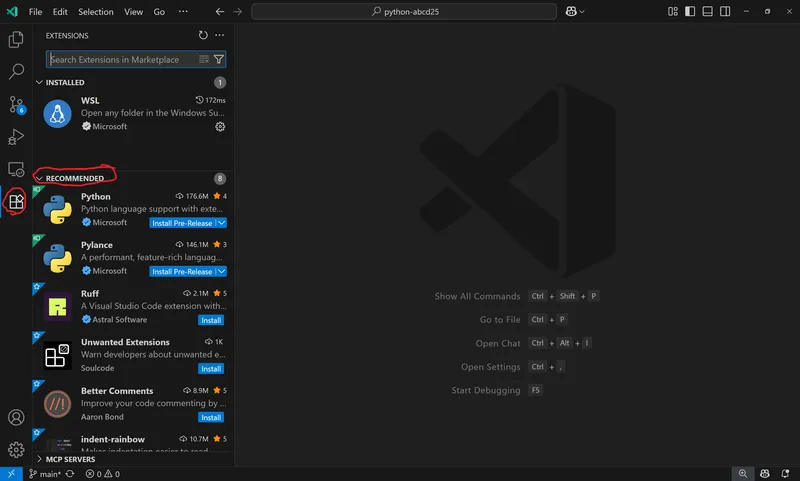800x481 pixels.
Task: Customize layout from the title bar
Action: (x=673, y=11)
